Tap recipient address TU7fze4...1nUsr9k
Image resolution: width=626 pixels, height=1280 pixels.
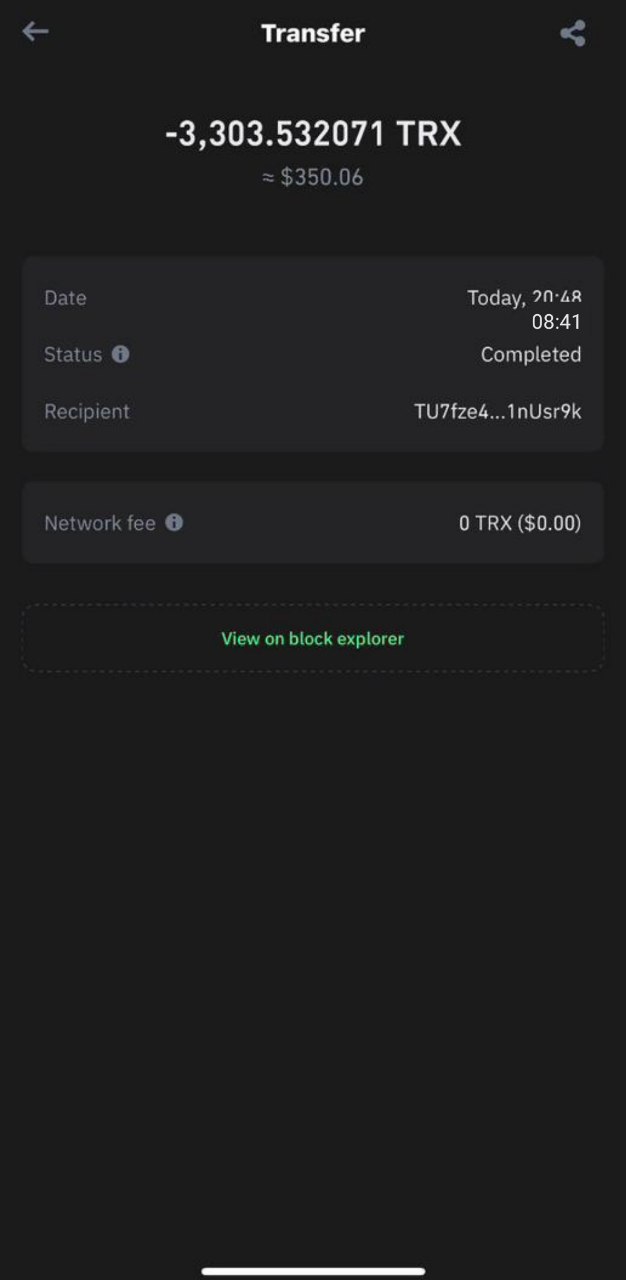[497, 411]
